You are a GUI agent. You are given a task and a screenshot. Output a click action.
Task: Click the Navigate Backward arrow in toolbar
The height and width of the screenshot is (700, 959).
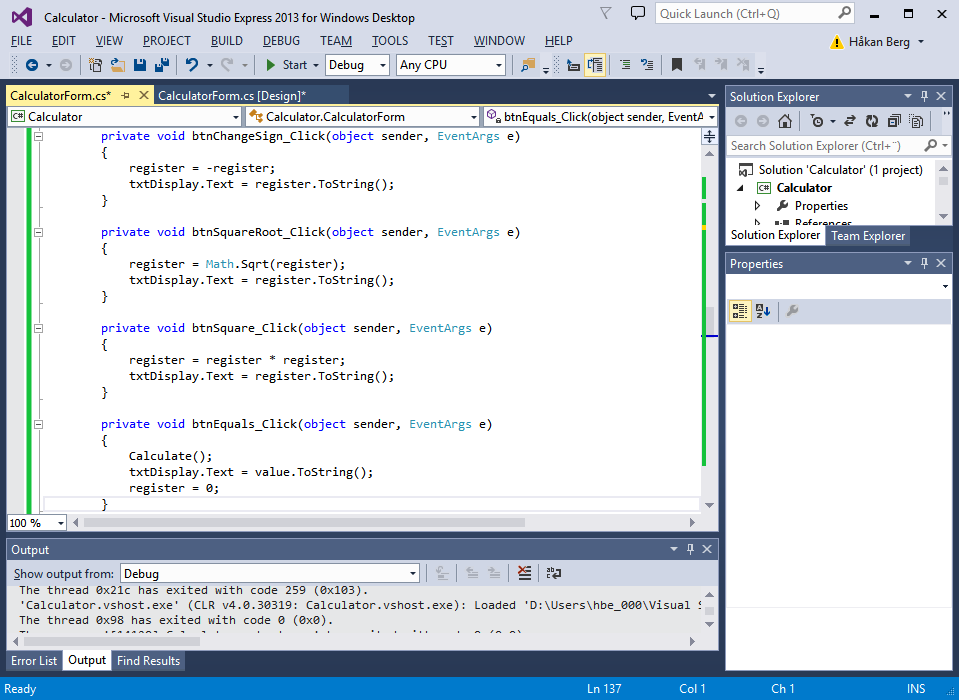[x=32, y=65]
